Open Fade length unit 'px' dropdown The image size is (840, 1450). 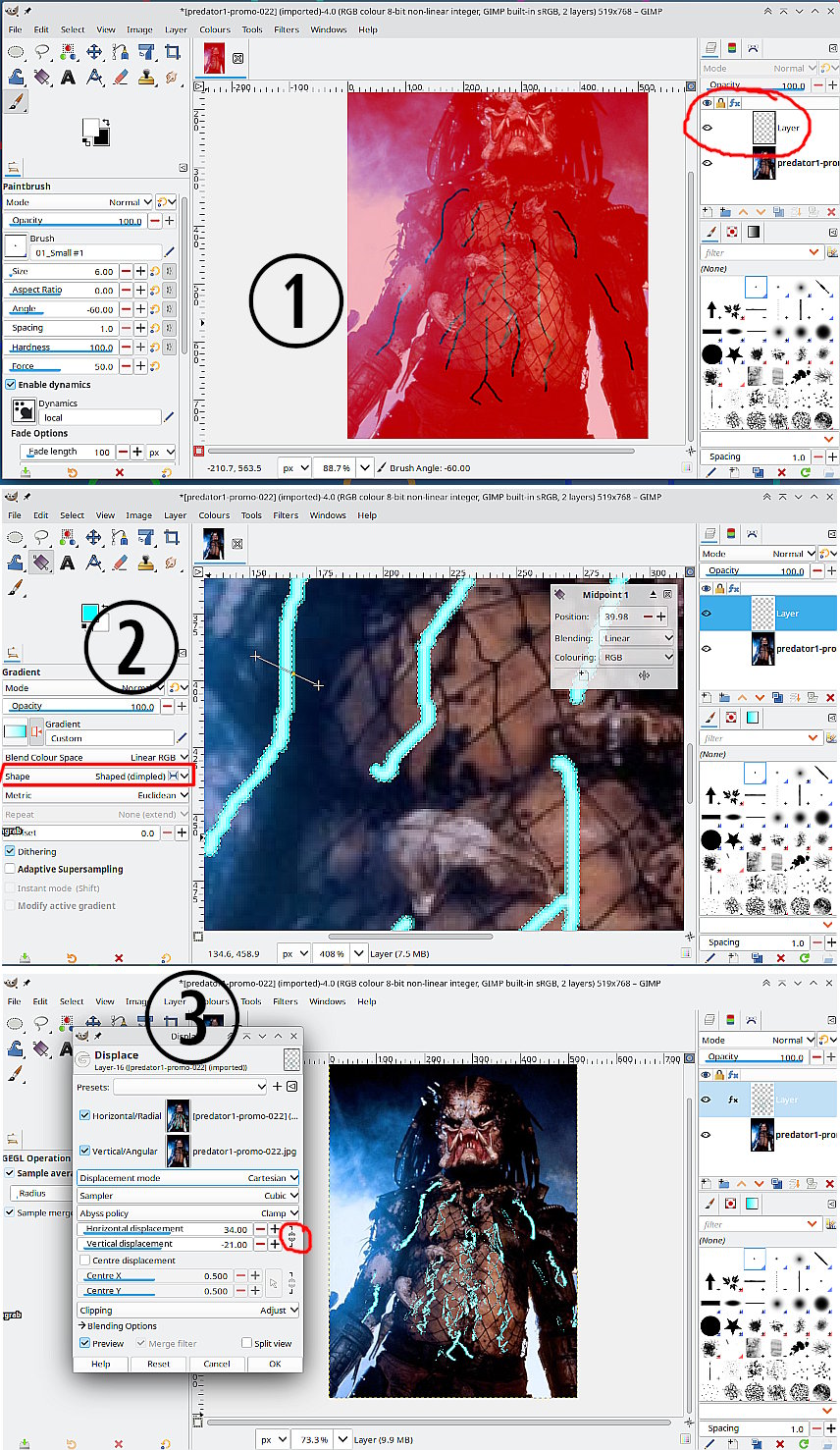[162, 453]
